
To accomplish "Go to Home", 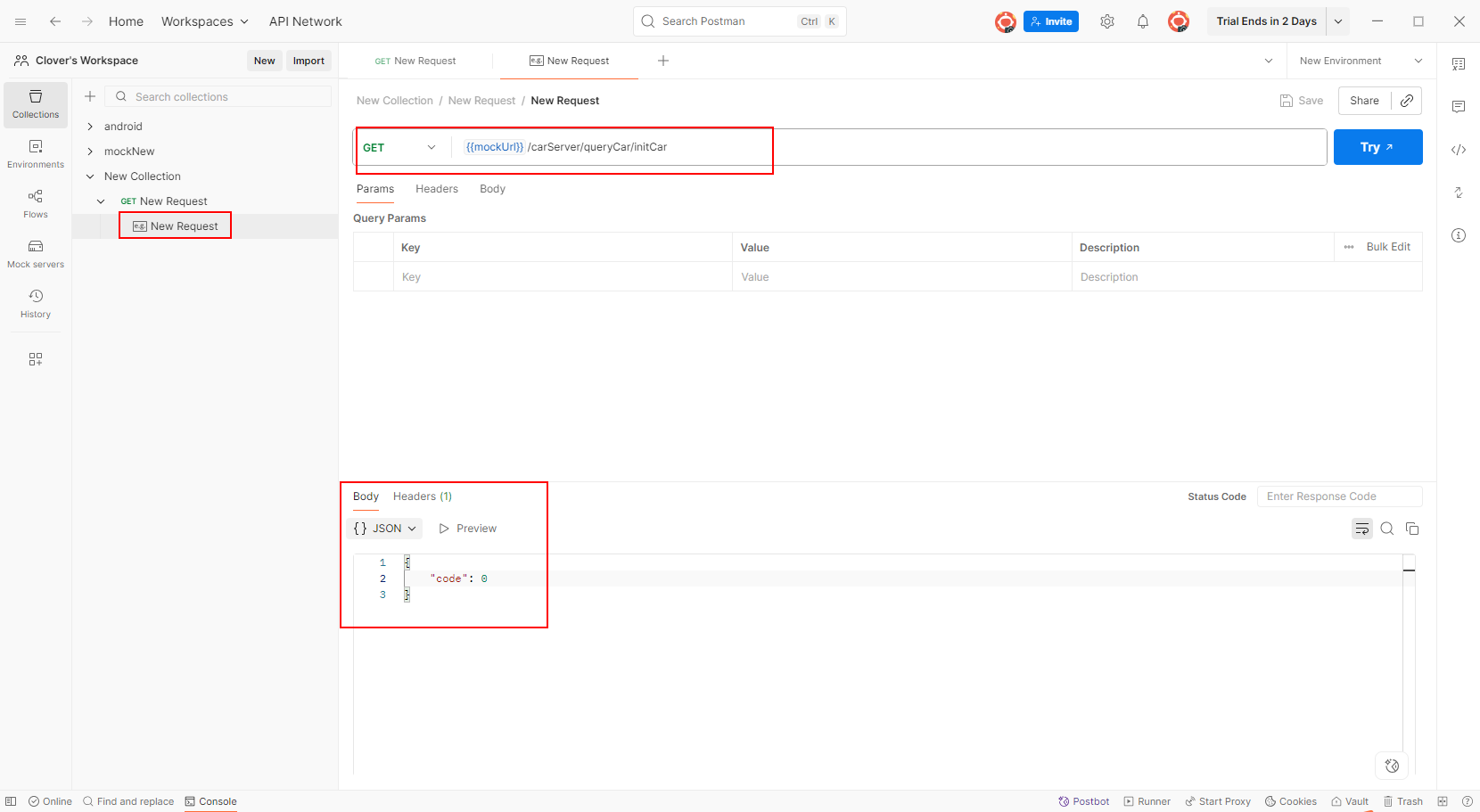I will click(x=126, y=21).
